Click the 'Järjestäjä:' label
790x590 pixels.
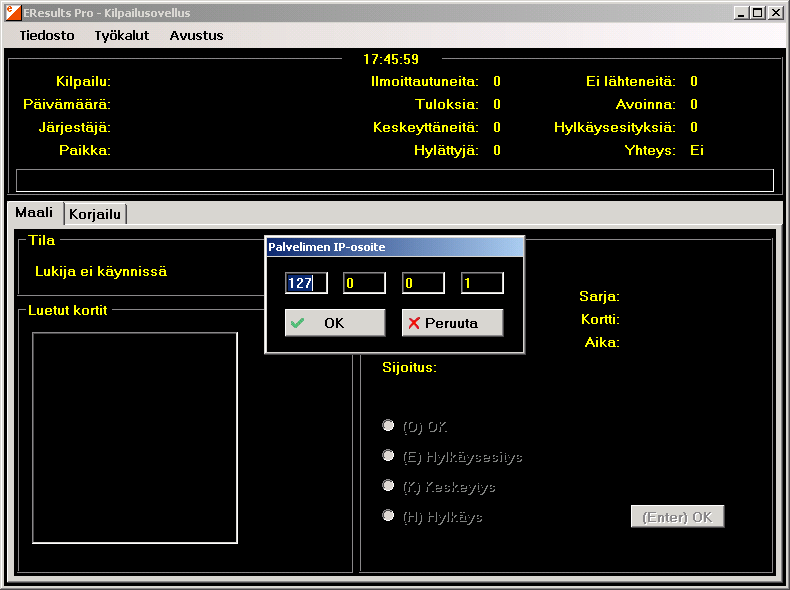click(x=75, y=127)
